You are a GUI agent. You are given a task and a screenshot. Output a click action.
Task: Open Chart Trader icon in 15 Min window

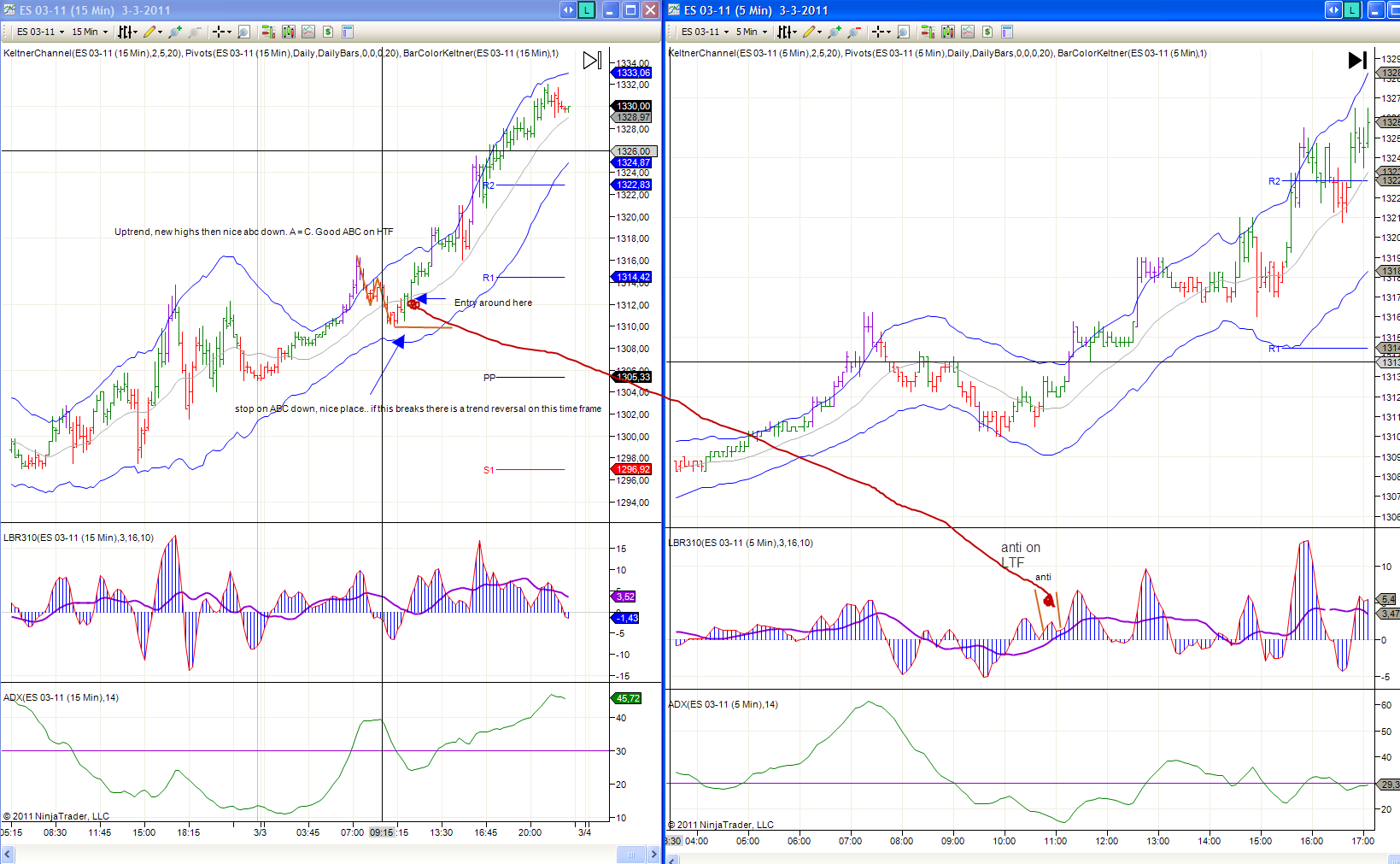click(268, 32)
